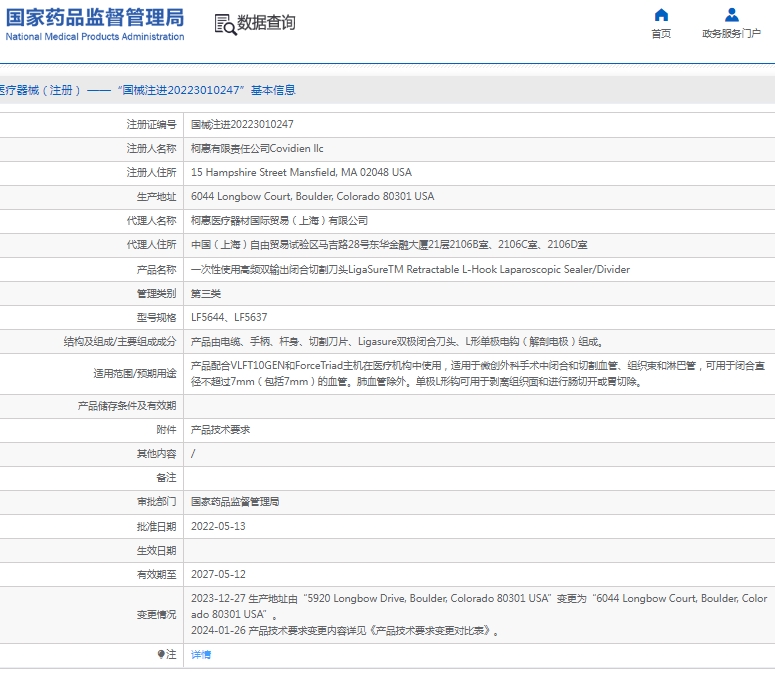Viewport: 775px width, 674px height.
Task: Select registration number value 国械注进20223010247
Action: pyautogui.click(x=242, y=124)
